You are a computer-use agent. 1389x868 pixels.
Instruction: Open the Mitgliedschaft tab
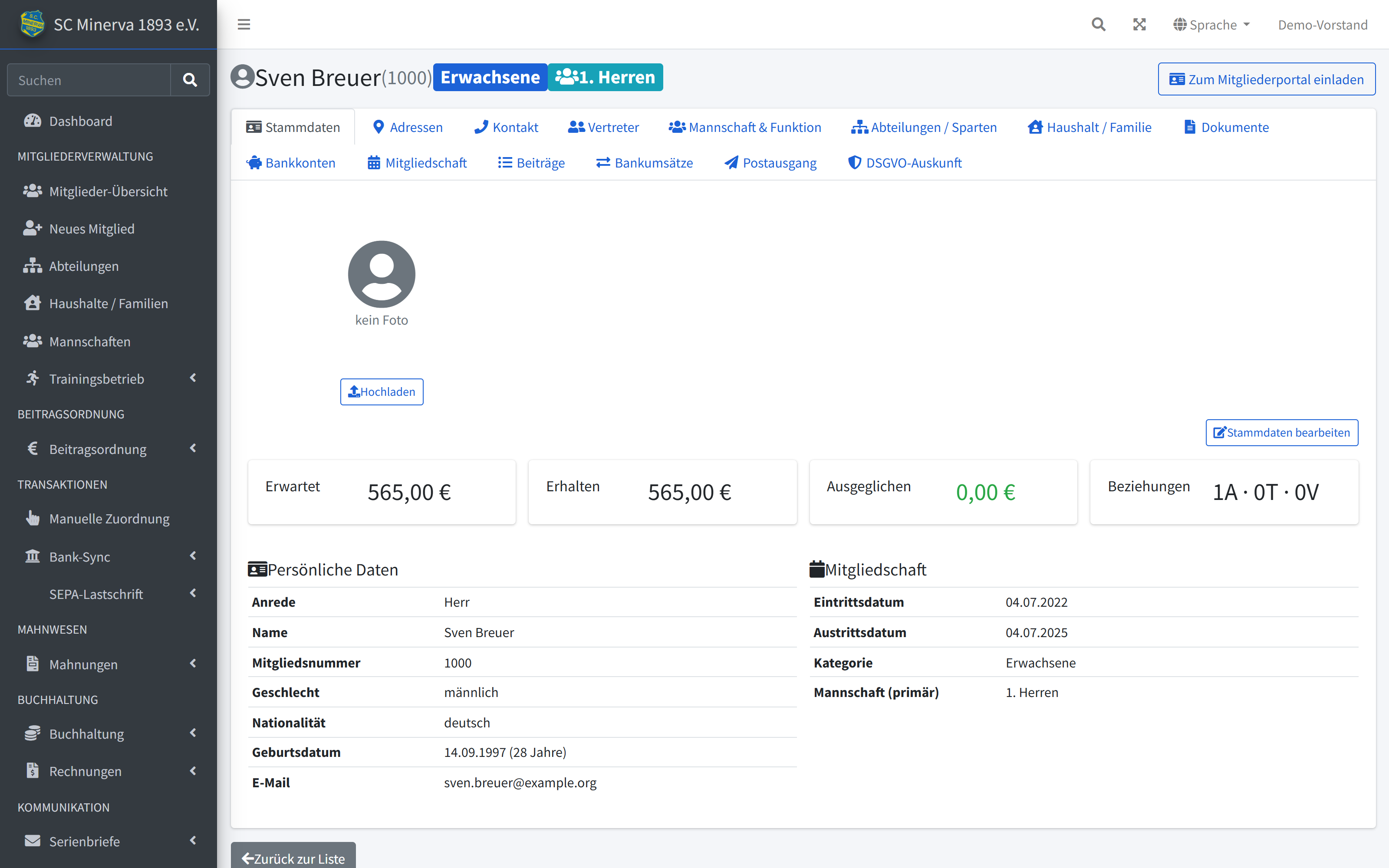click(417, 162)
